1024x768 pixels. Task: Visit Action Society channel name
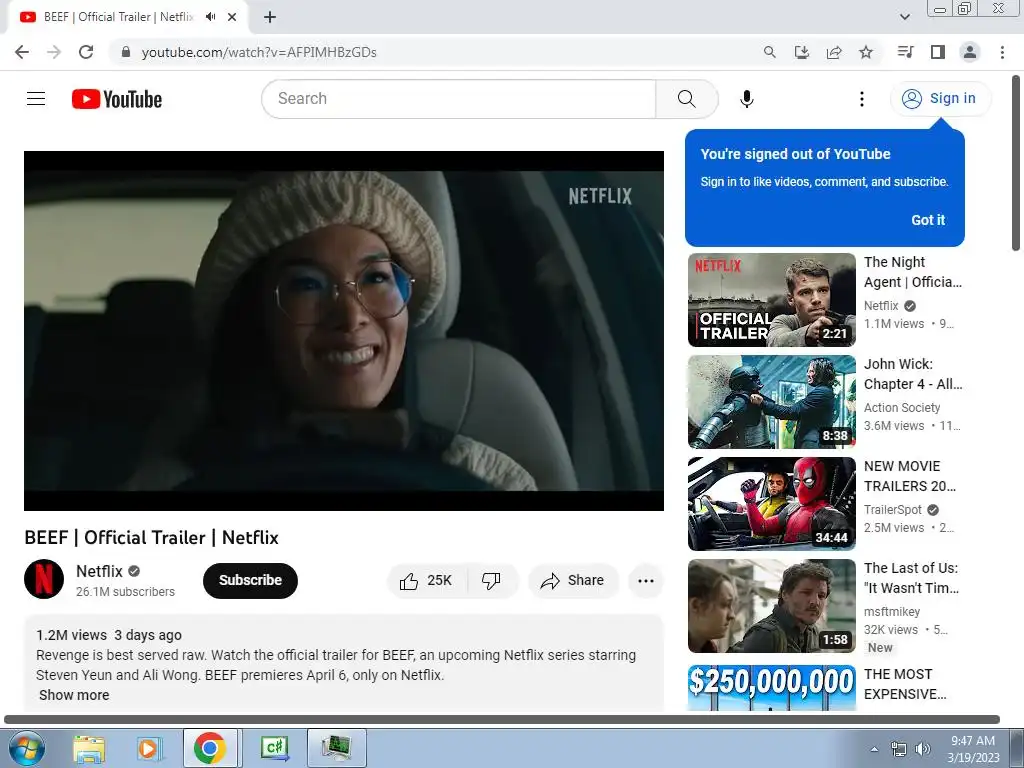(902, 408)
